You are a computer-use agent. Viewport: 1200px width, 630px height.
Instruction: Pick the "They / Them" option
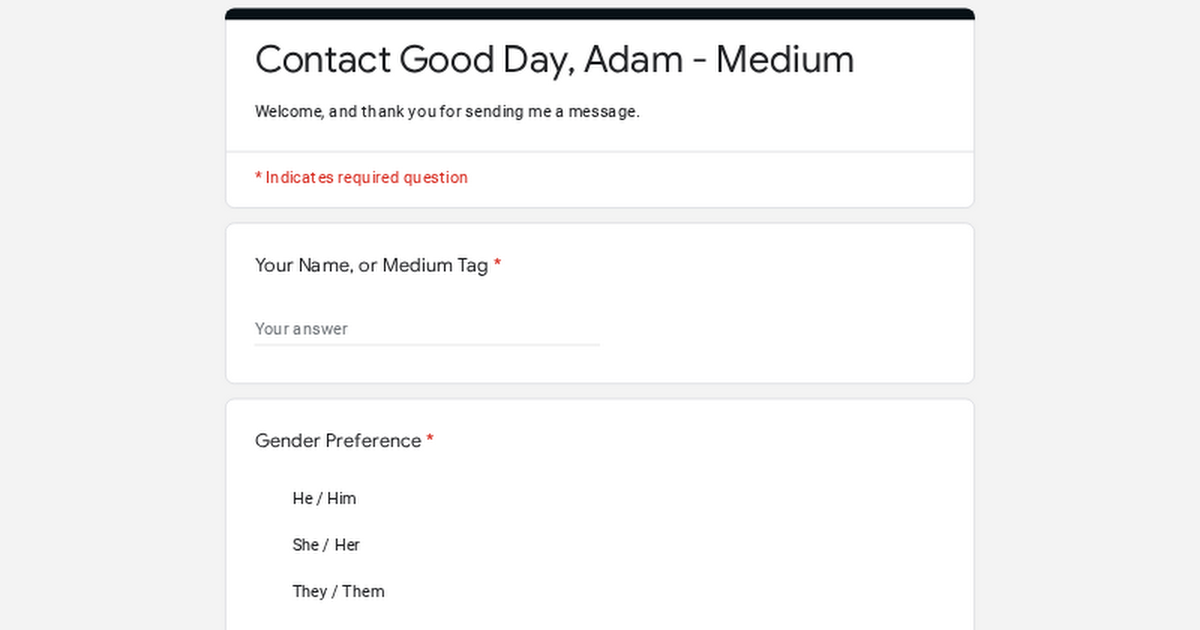[338, 591]
